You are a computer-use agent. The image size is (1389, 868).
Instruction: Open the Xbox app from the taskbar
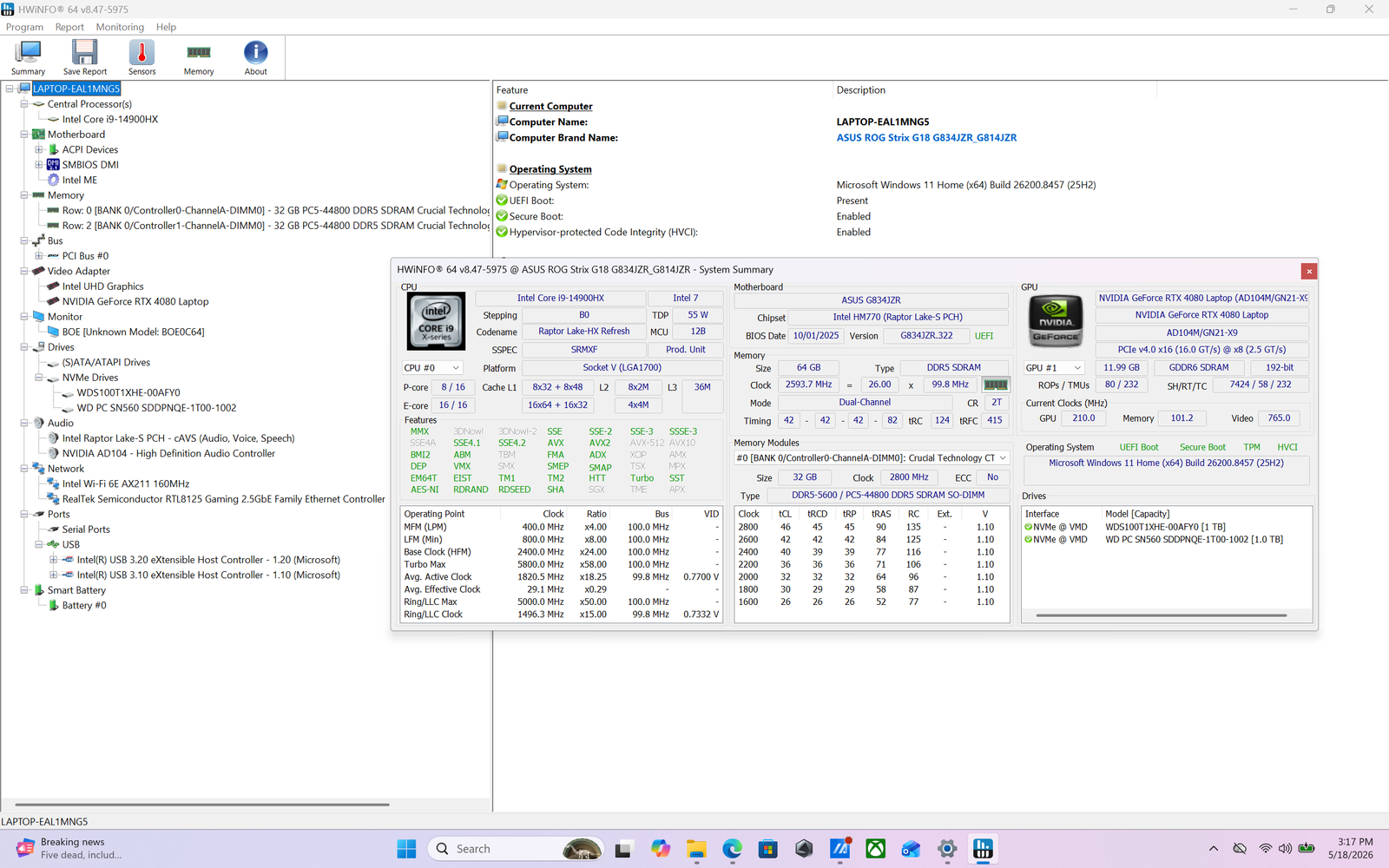click(x=875, y=849)
